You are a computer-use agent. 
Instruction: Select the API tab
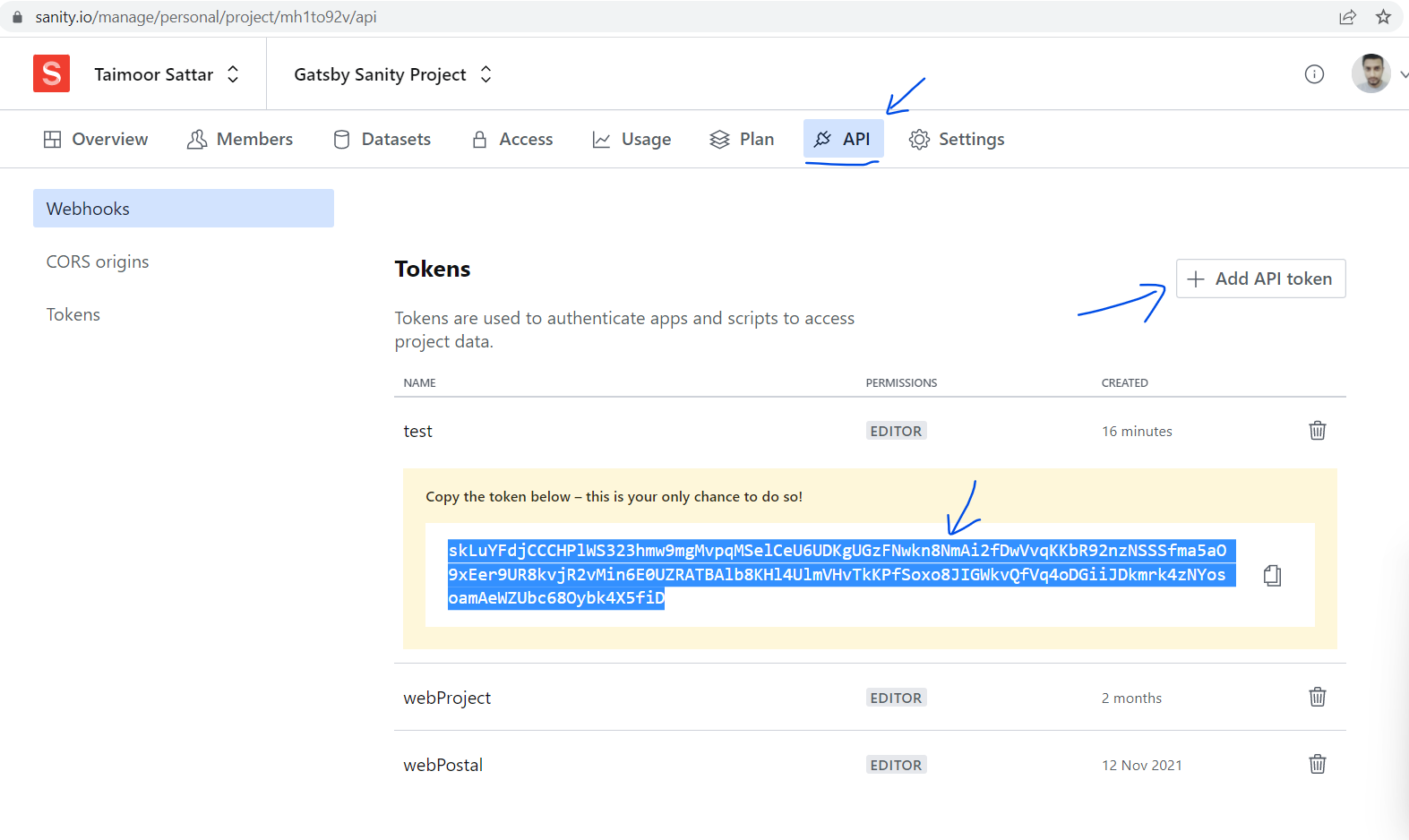point(843,139)
